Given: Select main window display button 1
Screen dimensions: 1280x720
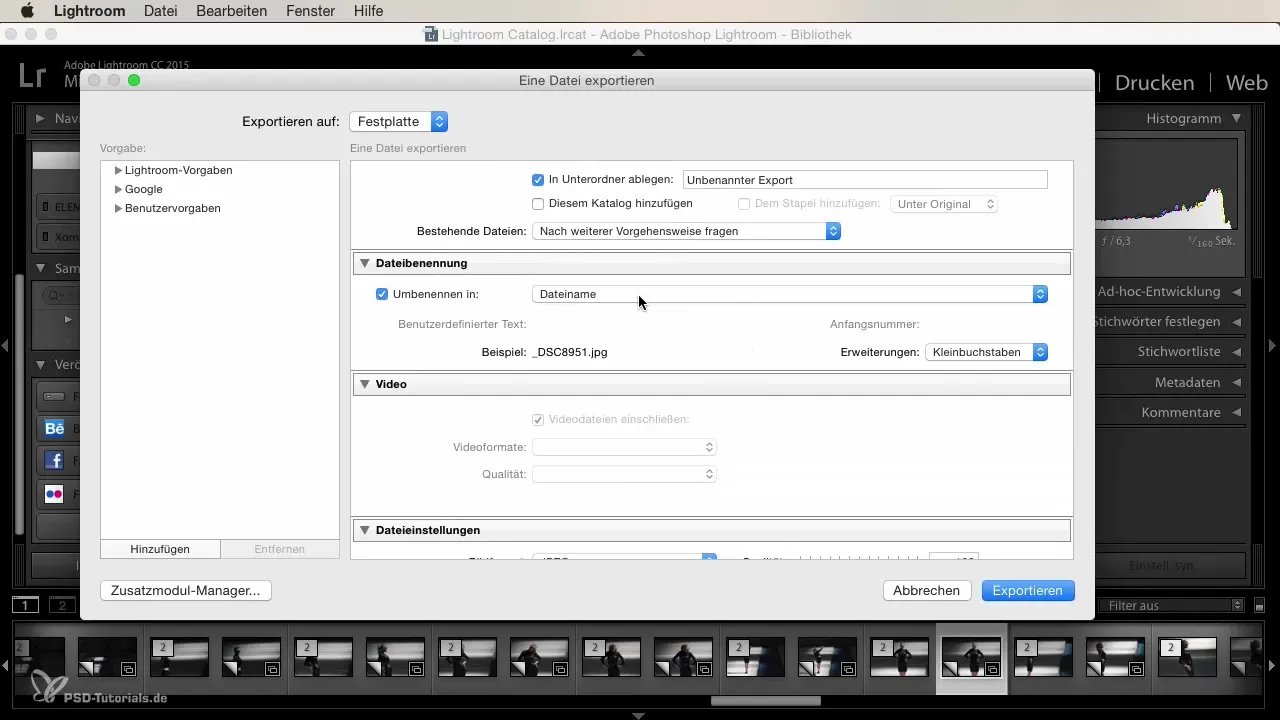Looking at the screenshot, I should coord(25,605).
